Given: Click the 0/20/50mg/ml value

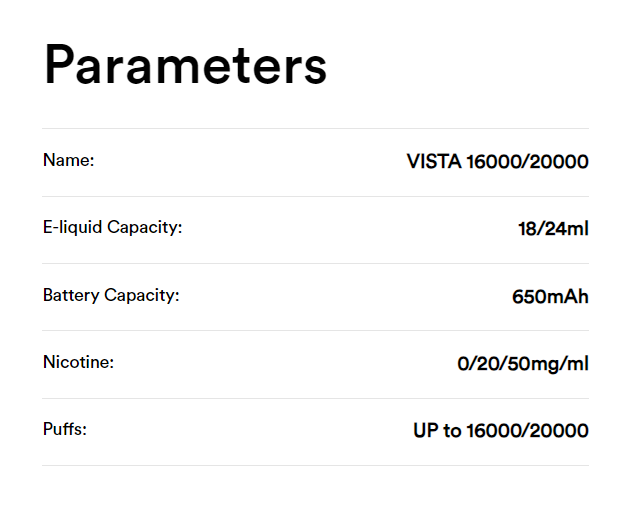Looking at the screenshot, I should pyautogui.click(x=523, y=364).
